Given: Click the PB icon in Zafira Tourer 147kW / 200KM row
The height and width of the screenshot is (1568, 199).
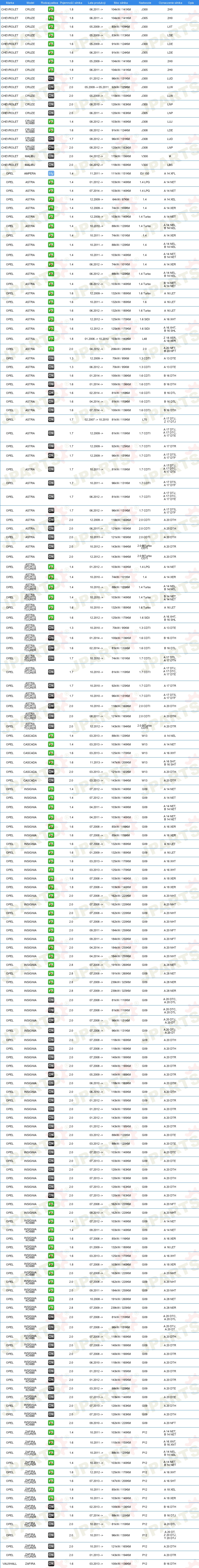Looking at the screenshot, I should [51, 1481].
